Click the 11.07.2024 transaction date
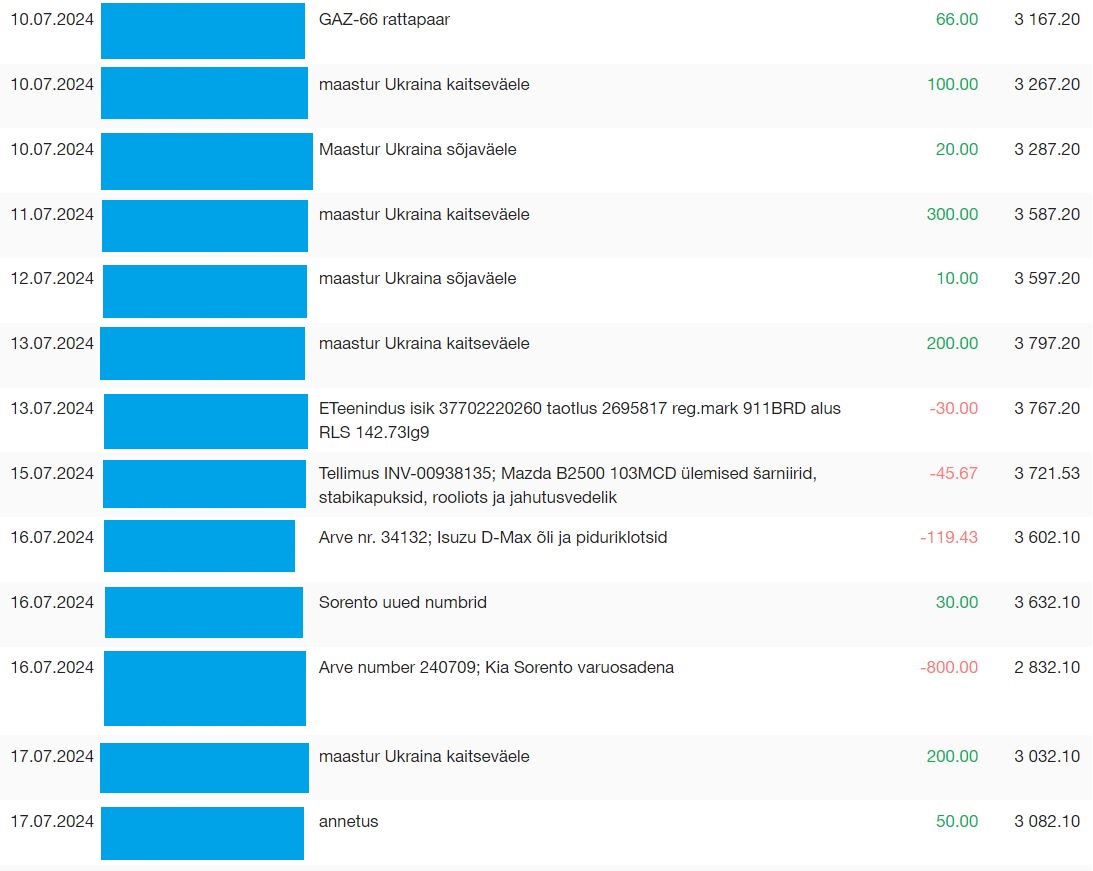The width and height of the screenshot is (1093, 871). coord(52,214)
